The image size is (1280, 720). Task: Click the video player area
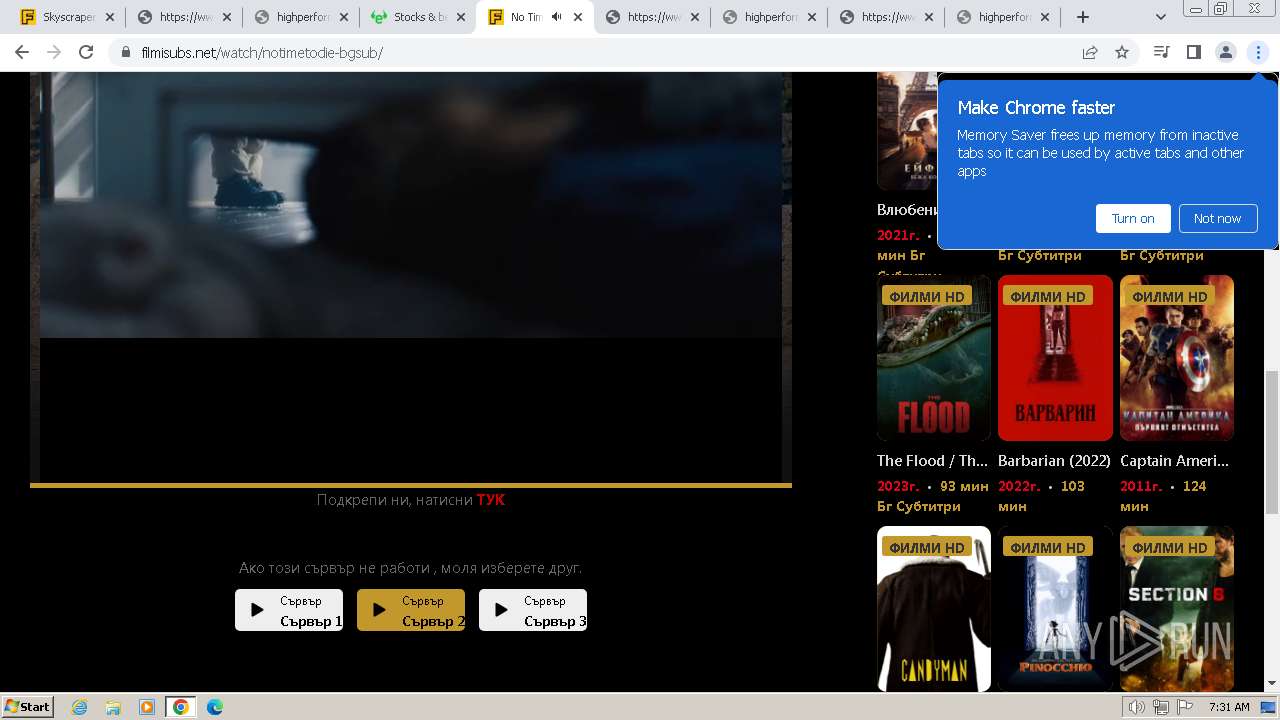point(411,277)
